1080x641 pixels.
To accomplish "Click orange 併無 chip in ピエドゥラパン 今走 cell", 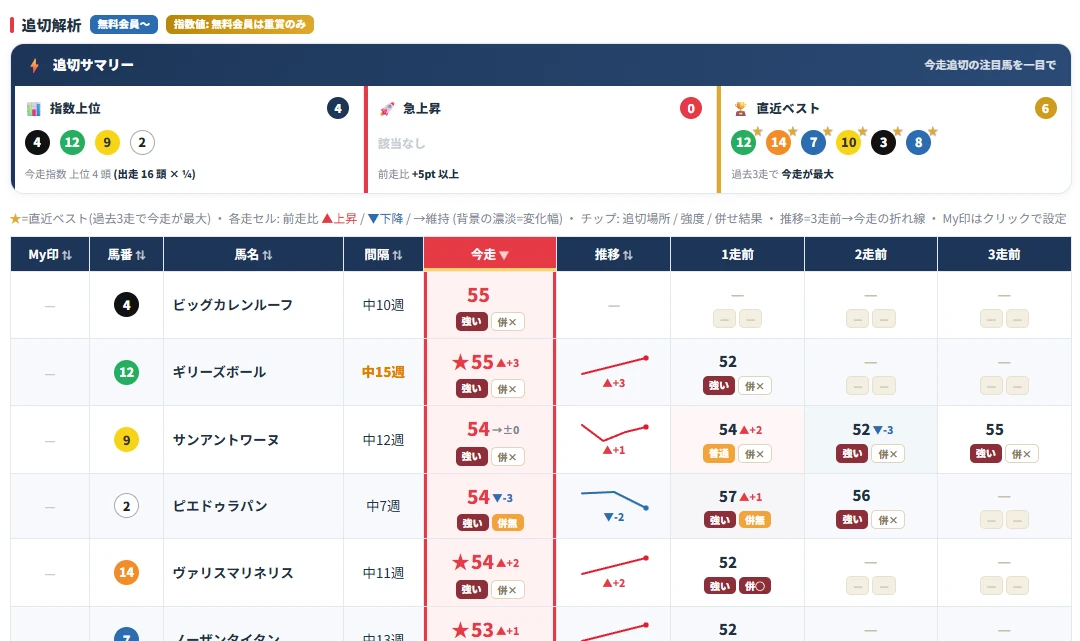I will coord(508,523).
